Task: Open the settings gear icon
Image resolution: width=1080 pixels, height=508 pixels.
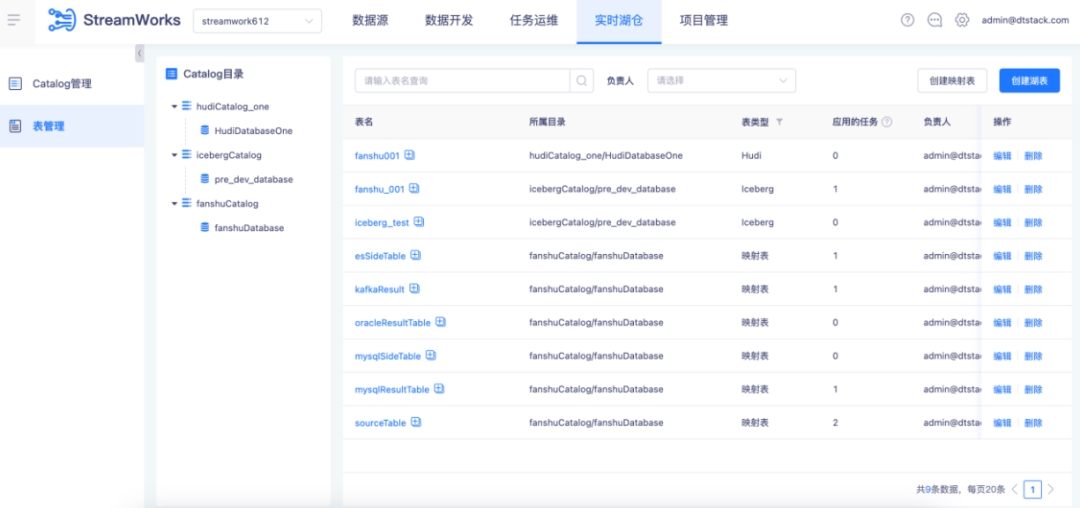Action: (962, 20)
